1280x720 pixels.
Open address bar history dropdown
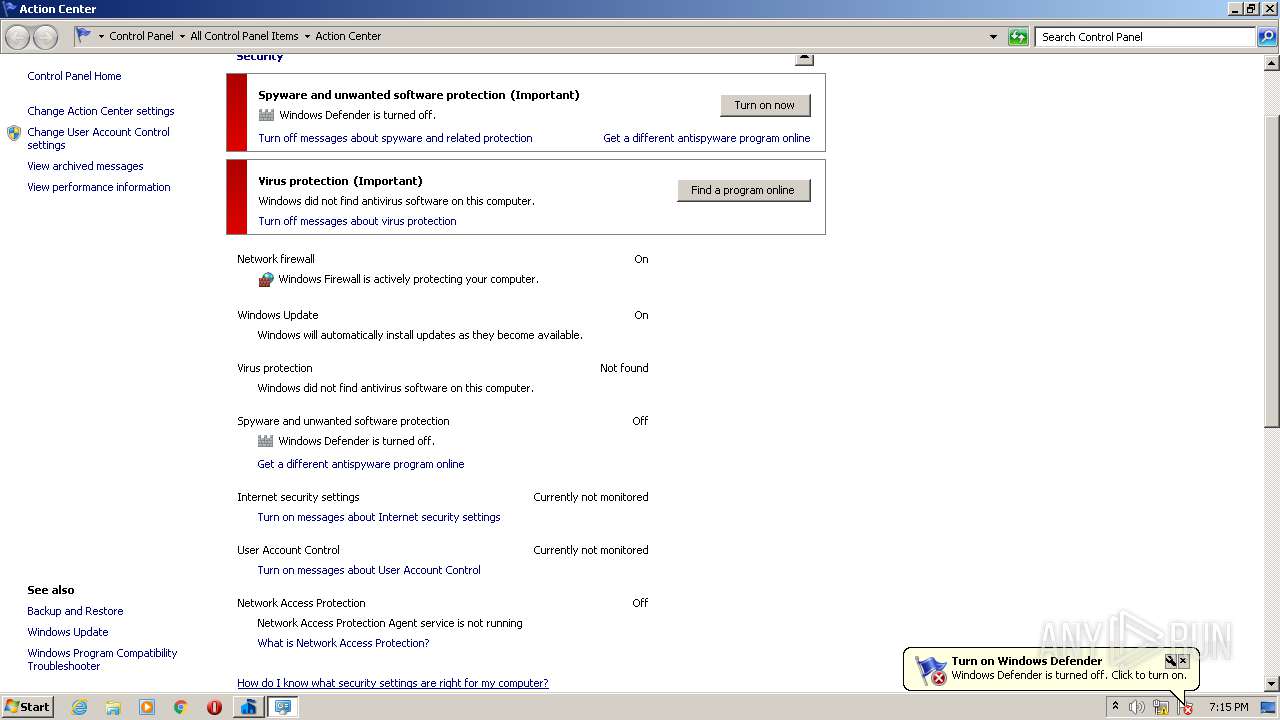coord(993,37)
